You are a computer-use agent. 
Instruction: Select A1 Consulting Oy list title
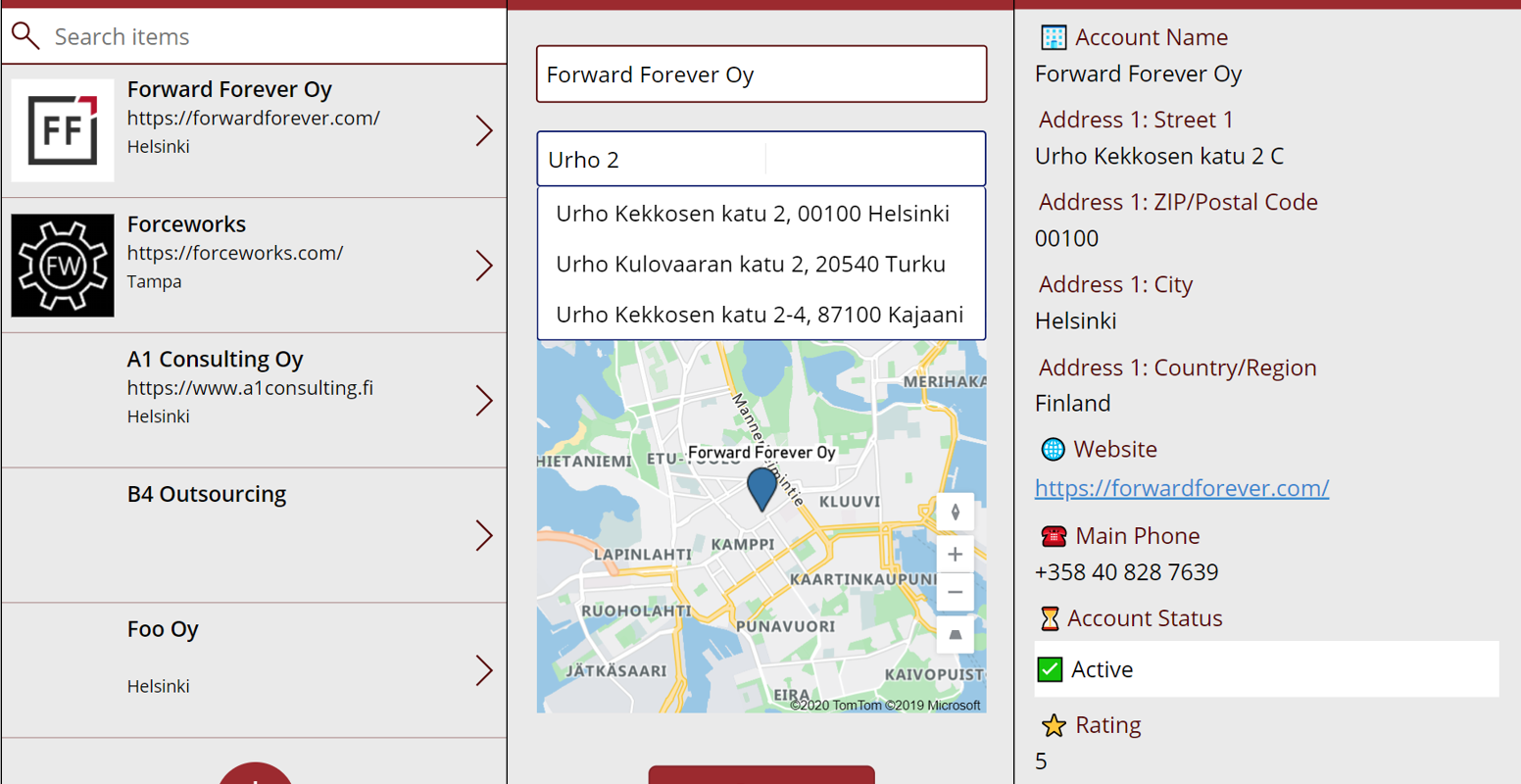pyautogui.click(x=215, y=360)
